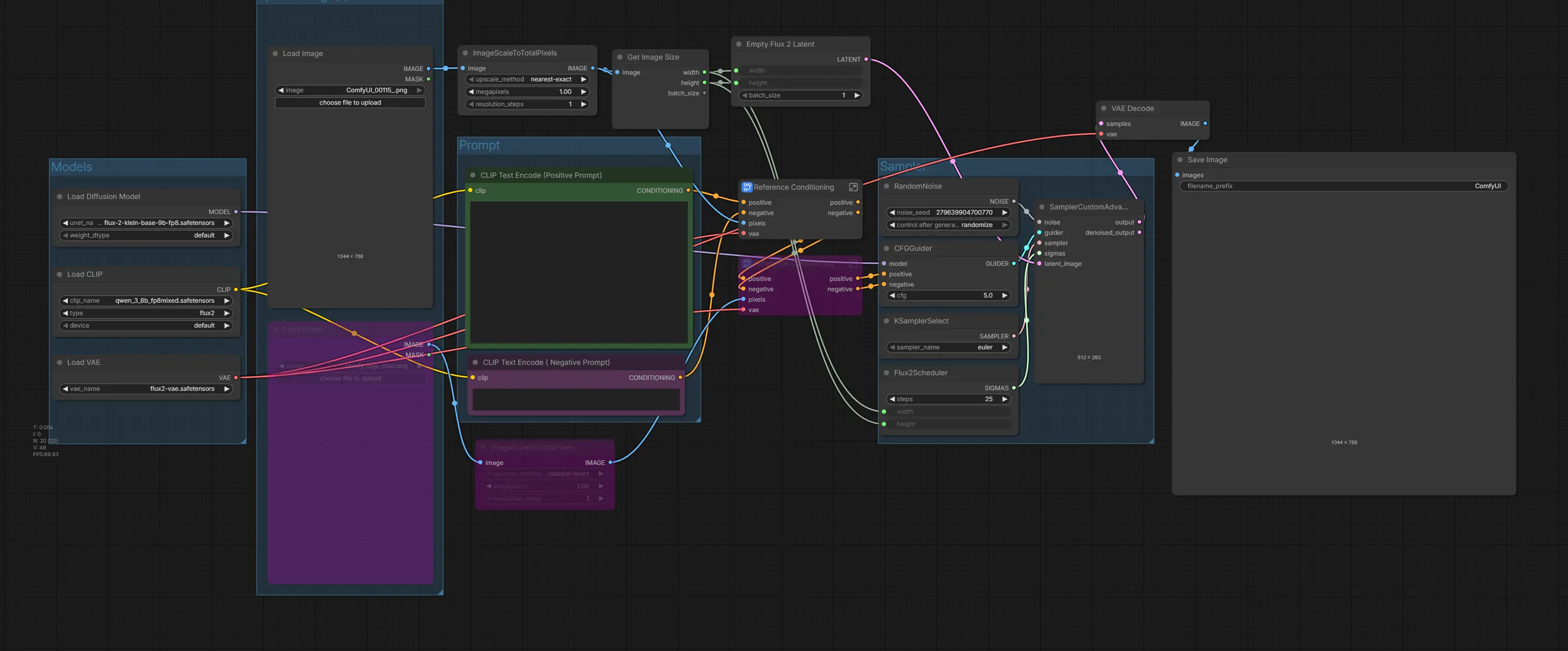1568x651 pixels.
Task: Increase cfg value with right arrow
Action: pos(1004,295)
